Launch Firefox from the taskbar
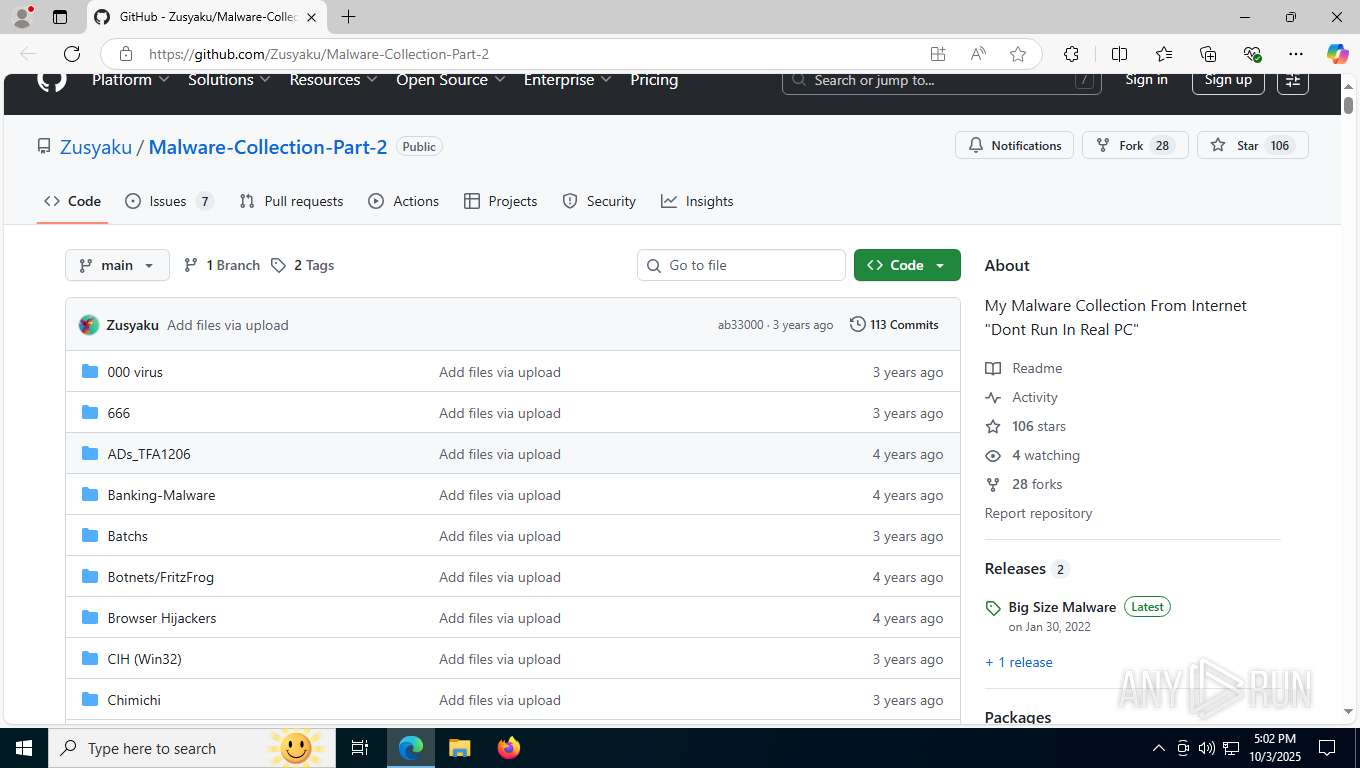The image size is (1360, 768). tap(509, 748)
